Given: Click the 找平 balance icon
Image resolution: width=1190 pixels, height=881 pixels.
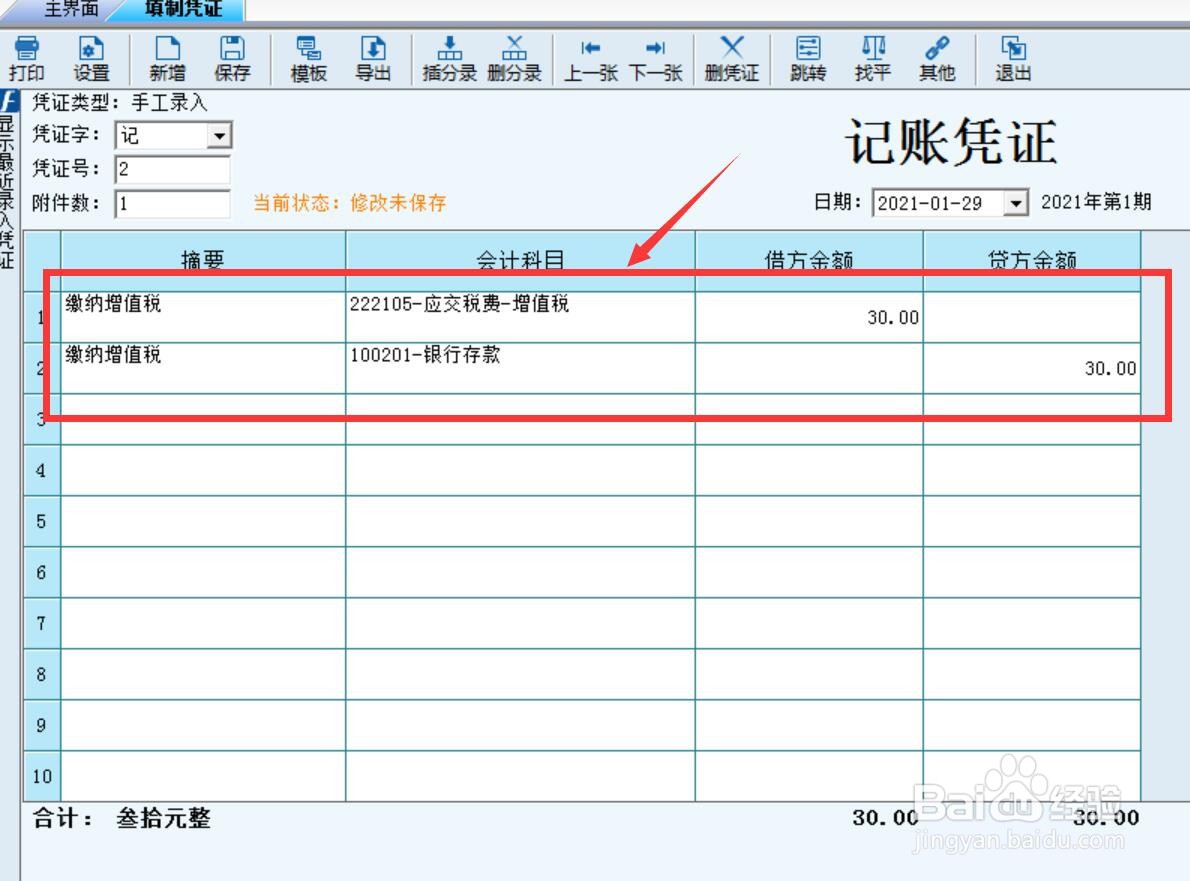Looking at the screenshot, I should [873, 57].
